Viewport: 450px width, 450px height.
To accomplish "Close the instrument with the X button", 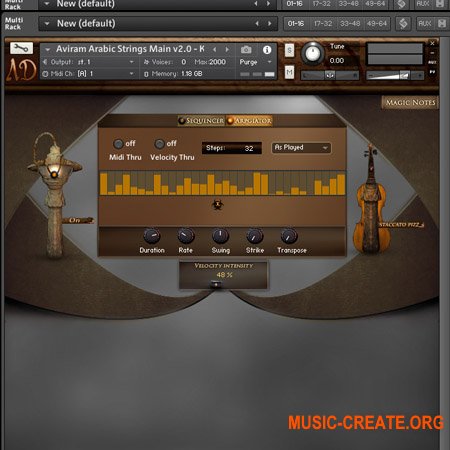I will [432, 43].
